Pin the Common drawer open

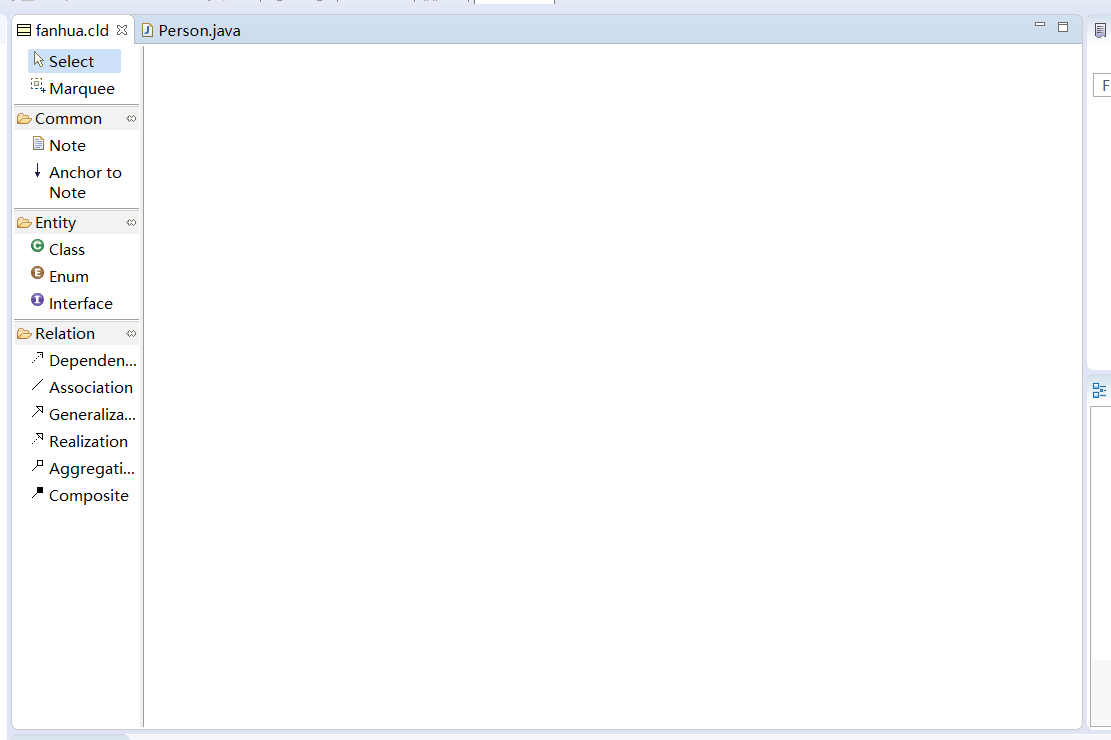(x=131, y=118)
